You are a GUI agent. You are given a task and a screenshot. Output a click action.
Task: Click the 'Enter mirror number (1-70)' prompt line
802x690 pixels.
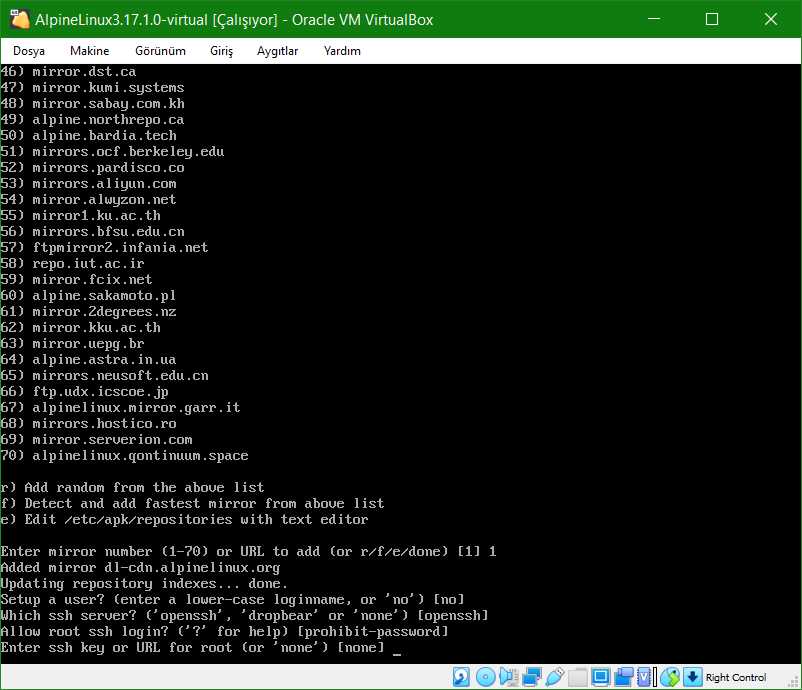(249, 551)
